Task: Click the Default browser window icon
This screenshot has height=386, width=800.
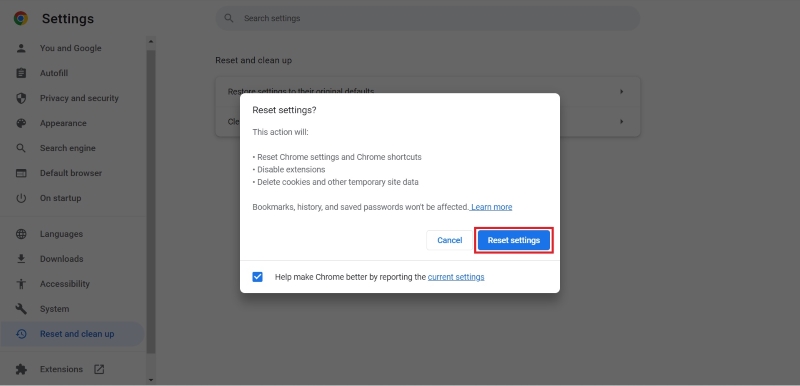Action: (21, 173)
